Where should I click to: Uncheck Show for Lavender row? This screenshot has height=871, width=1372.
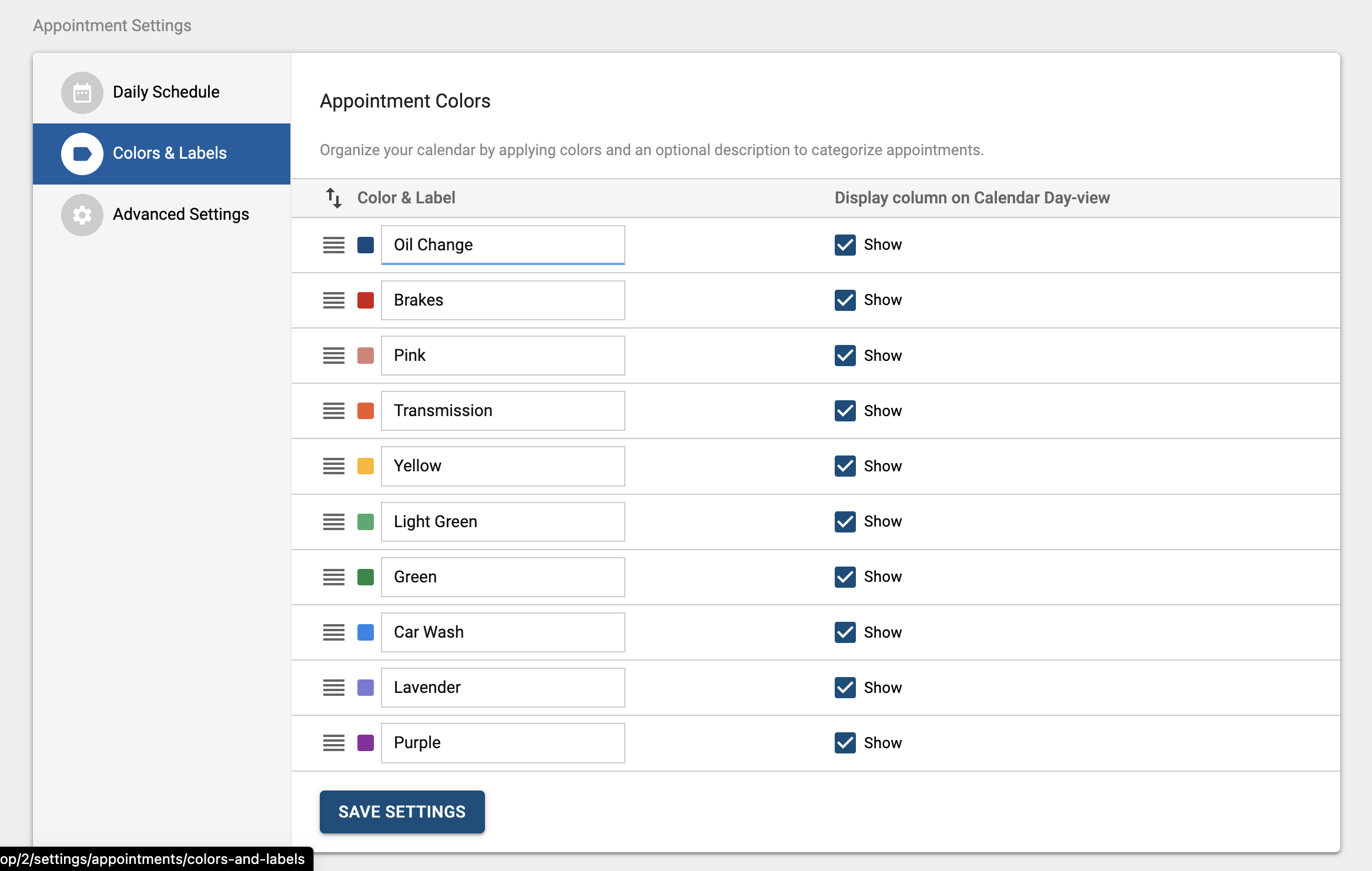pos(845,688)
